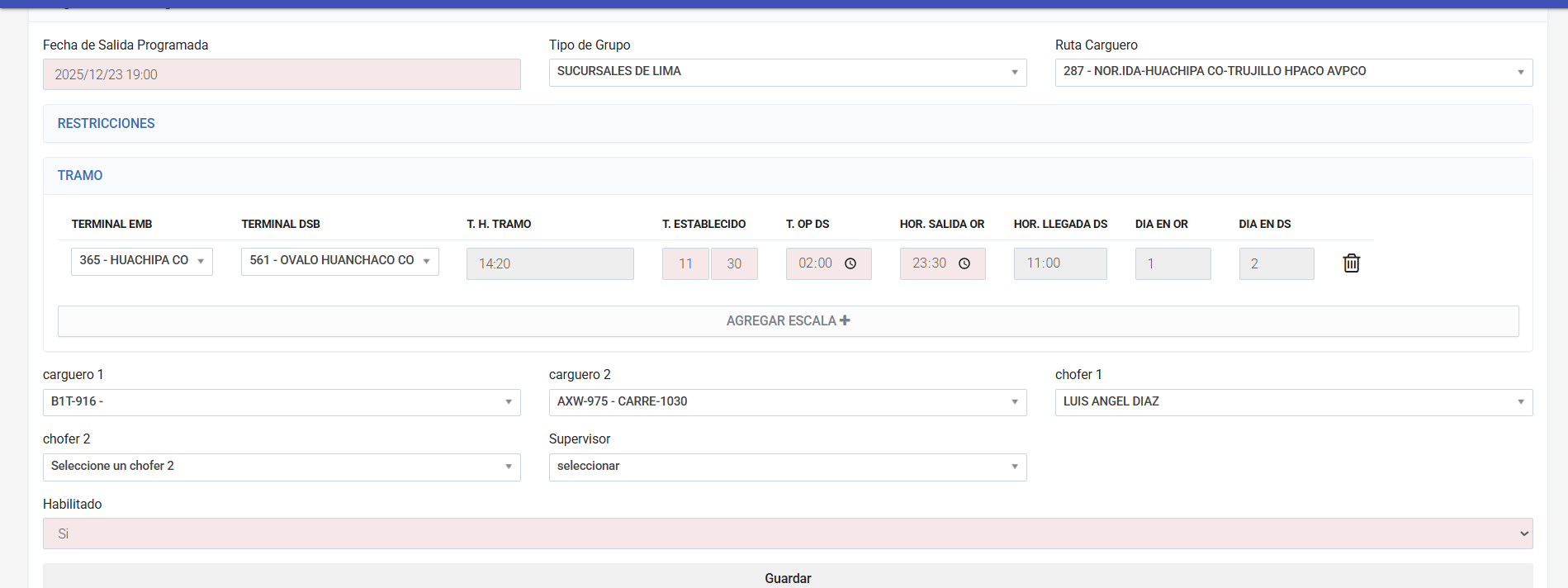Screen dimensions: 1568x588
Task: Open the Ruta Carguero dropdown
Action: click(x=1293, y=72)
